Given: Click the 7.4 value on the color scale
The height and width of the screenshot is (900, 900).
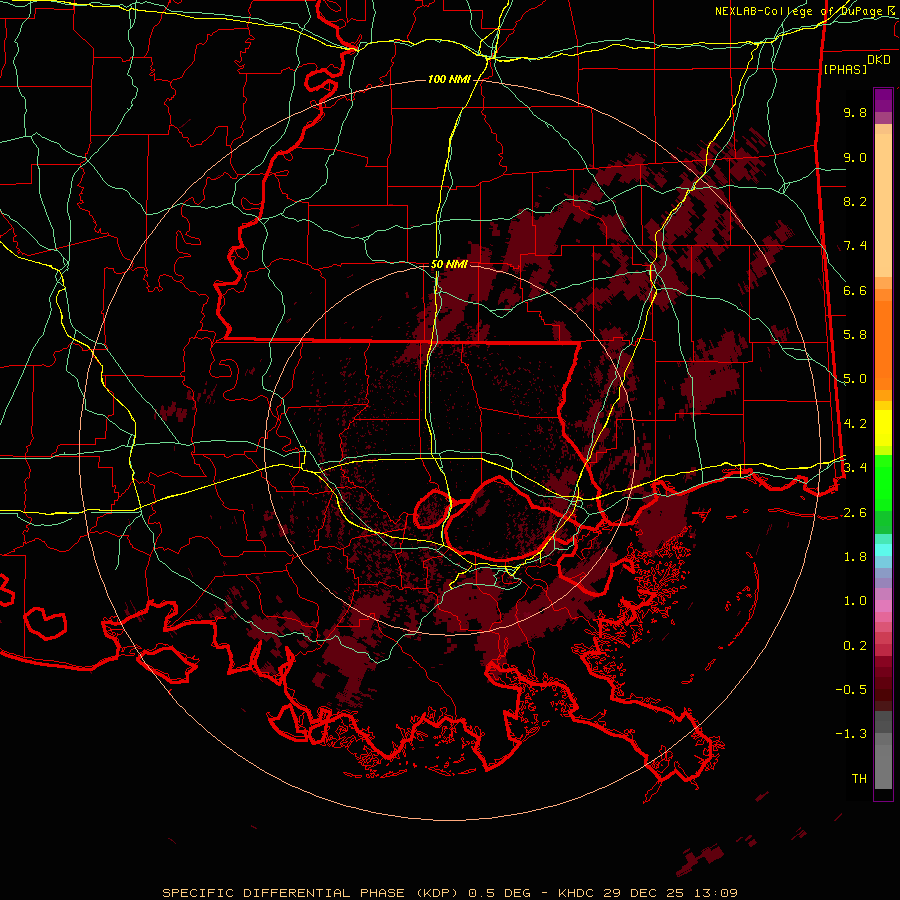Looking at the screenshot, I should click(x=855, y=246).
